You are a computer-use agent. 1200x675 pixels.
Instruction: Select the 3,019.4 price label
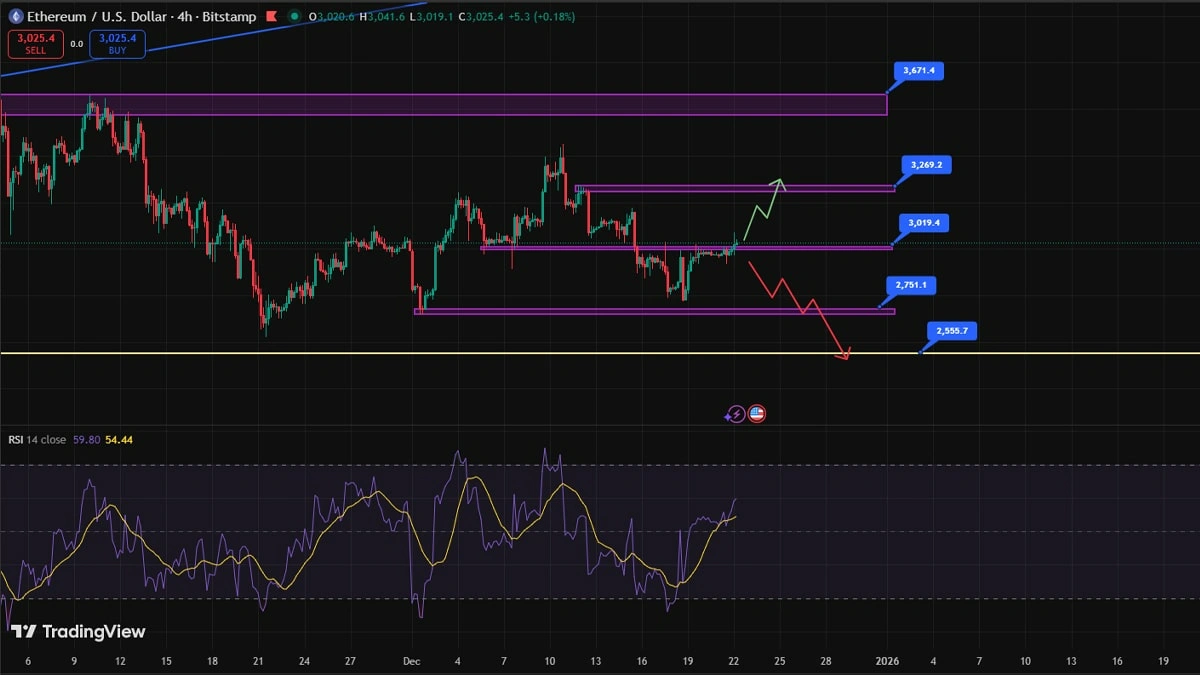923,223
